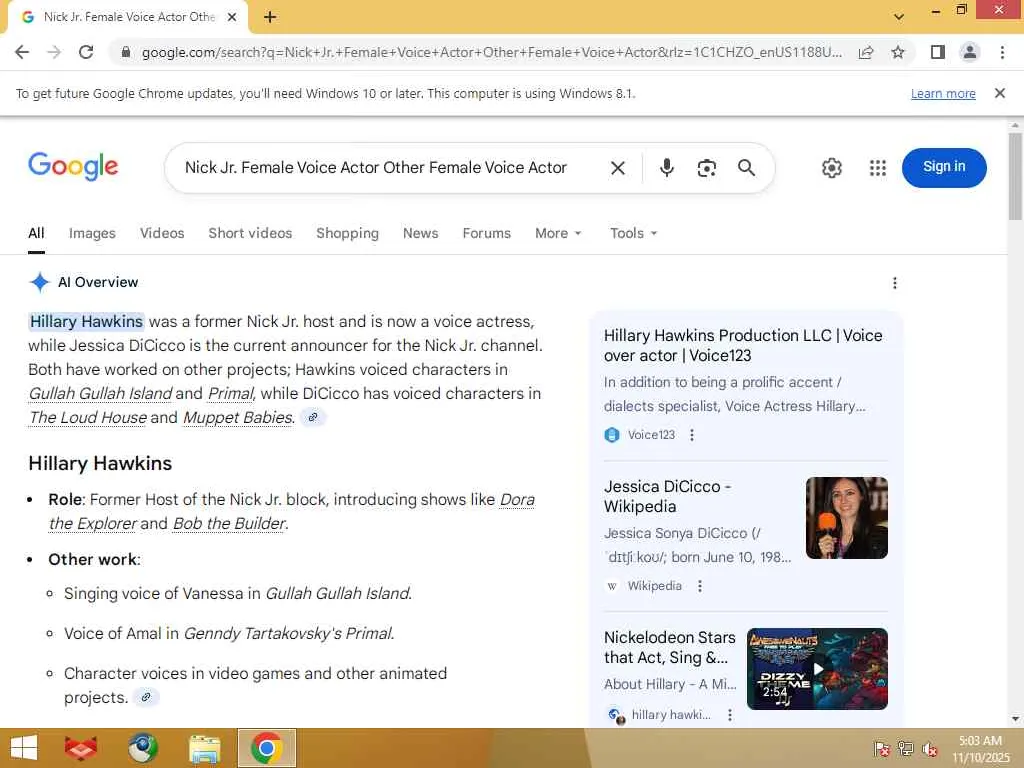Open Shopping results tab

(347, 233)
